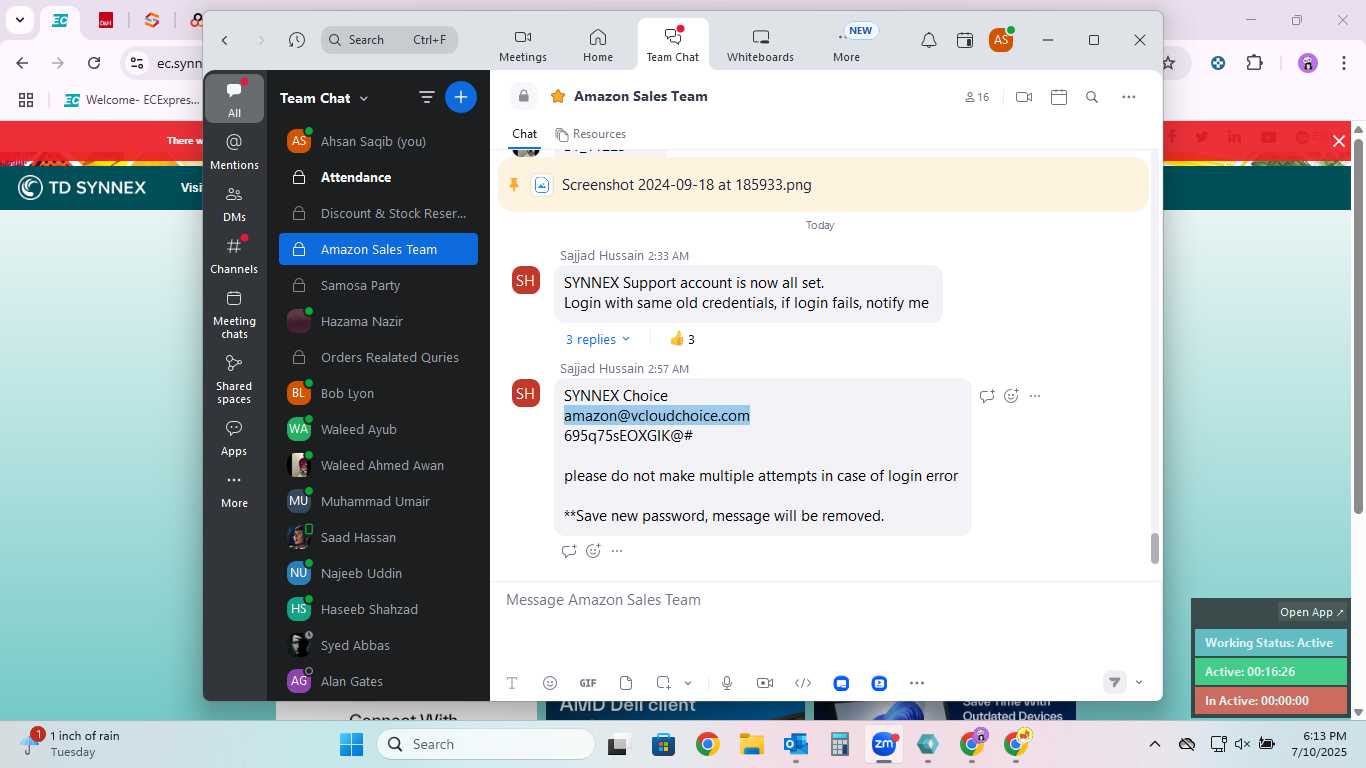Attach a file to the message
Image resolution: width=1366 pixels, height=768 pixels.
click(626, 683)
